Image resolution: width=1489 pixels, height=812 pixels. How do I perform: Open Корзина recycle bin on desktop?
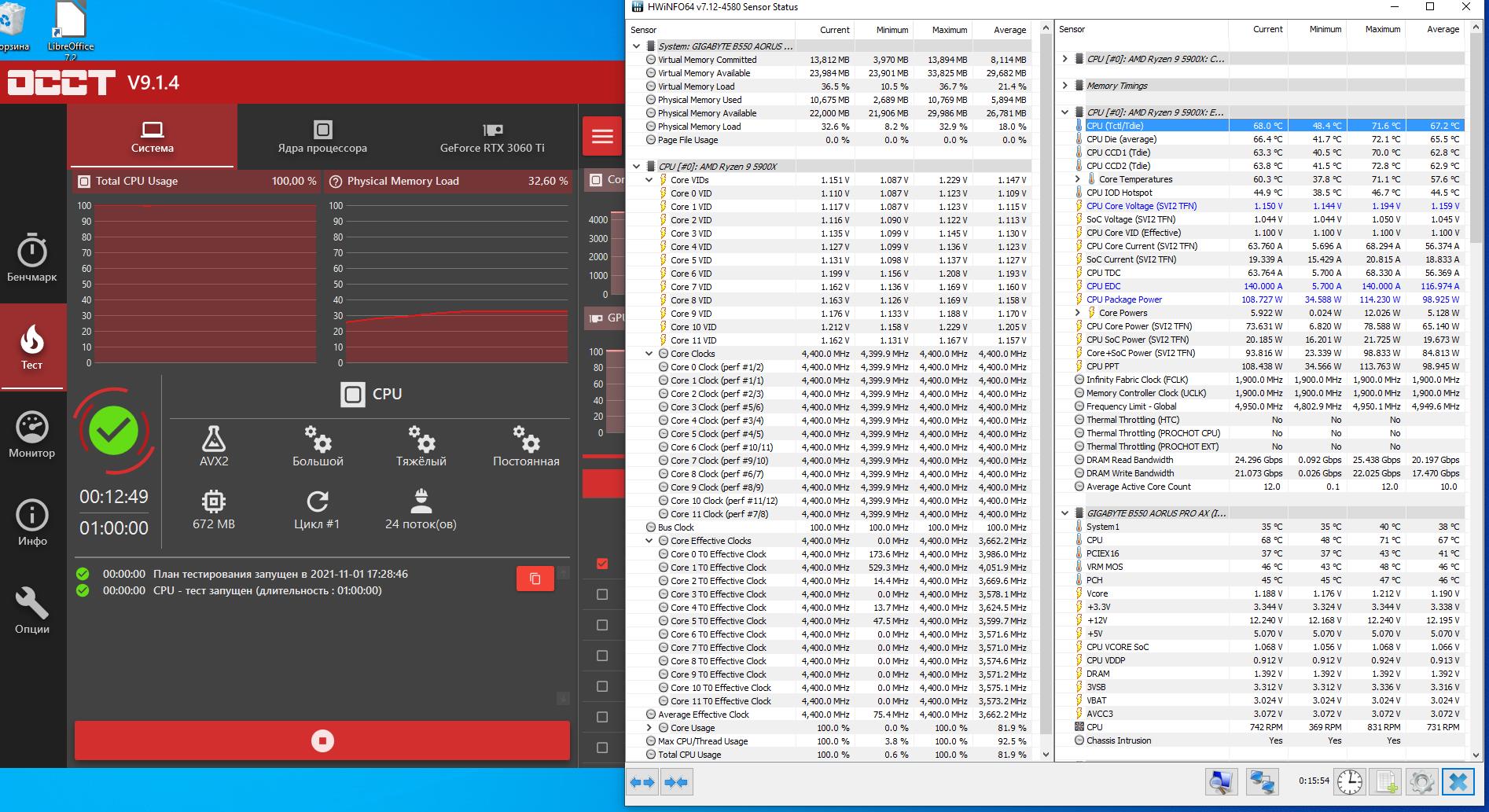[x=12, y=26]
